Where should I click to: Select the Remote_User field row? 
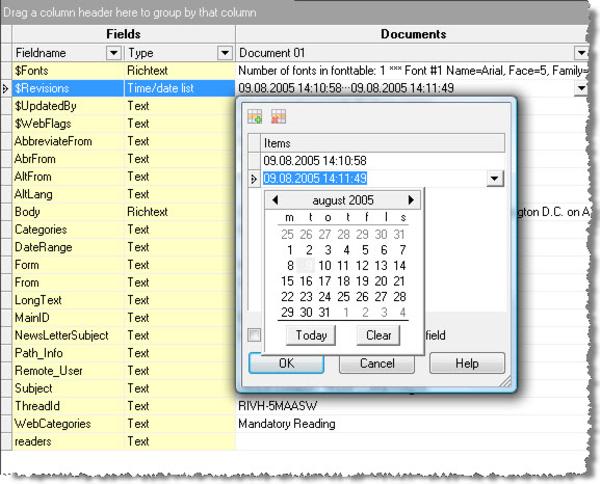(x=67, y=370)
